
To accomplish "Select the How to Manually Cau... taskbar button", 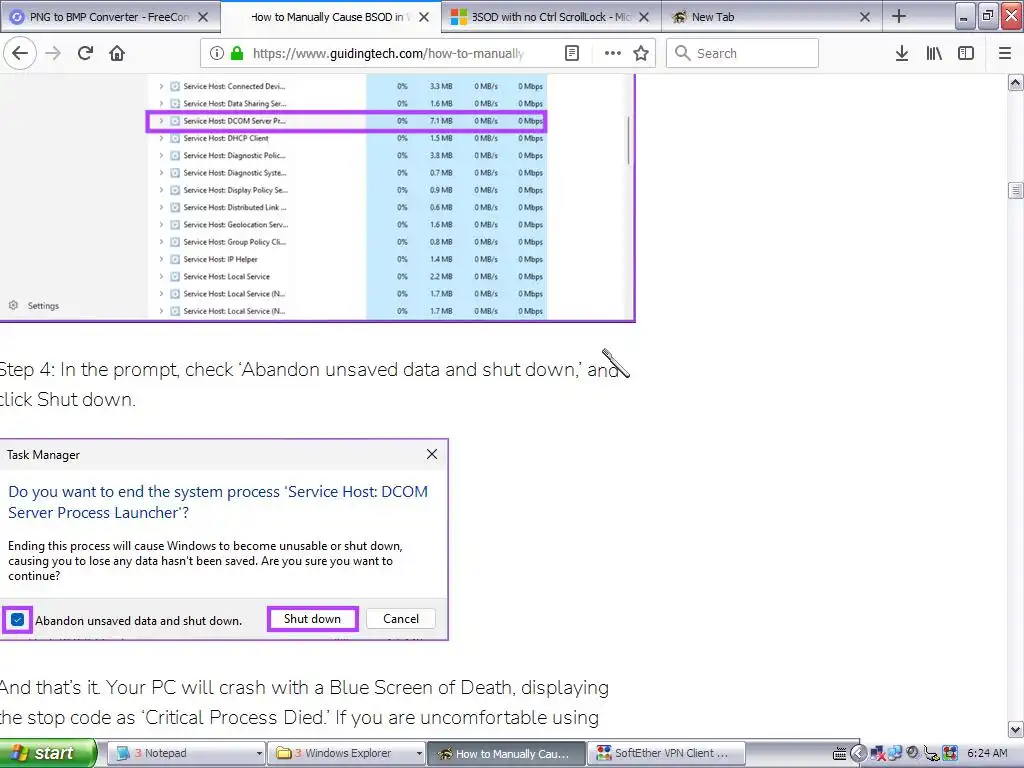I will (506, 753).
